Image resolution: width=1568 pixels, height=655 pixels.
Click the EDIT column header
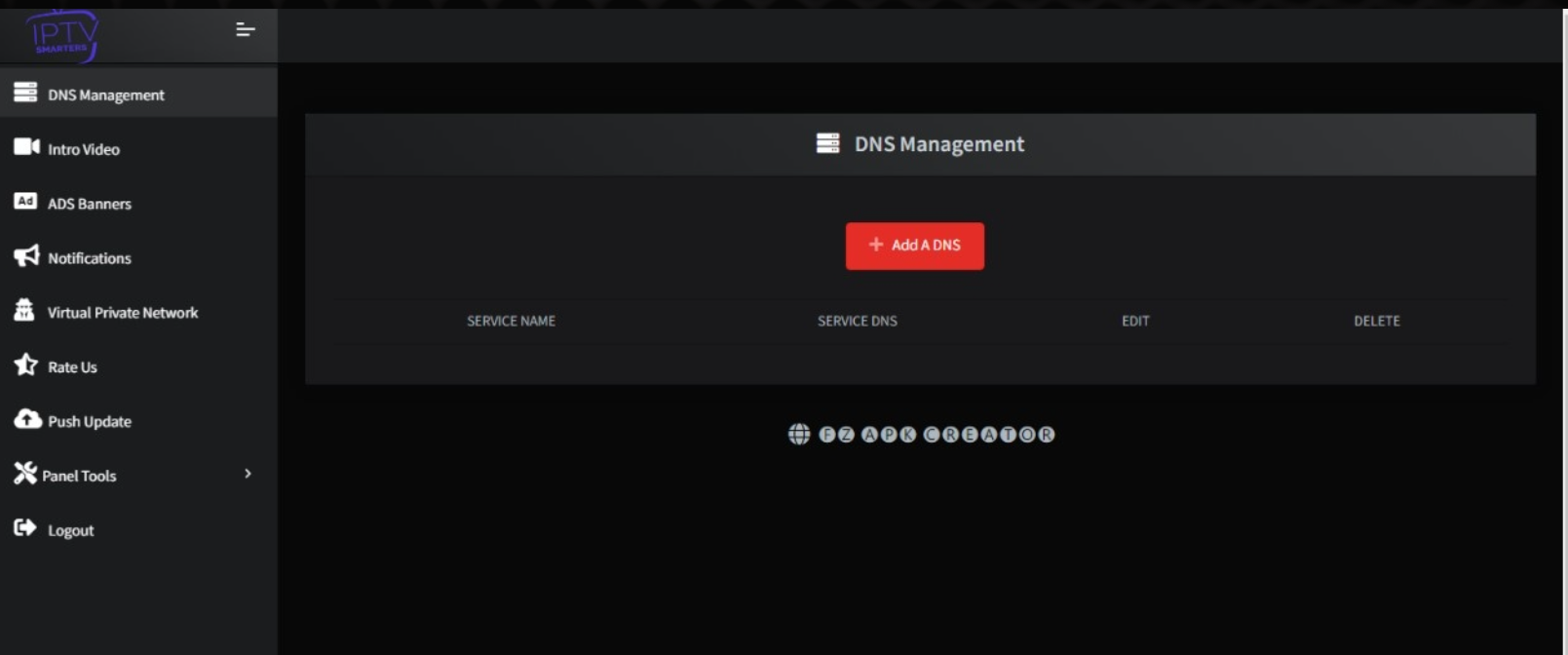coord(1135,321)
